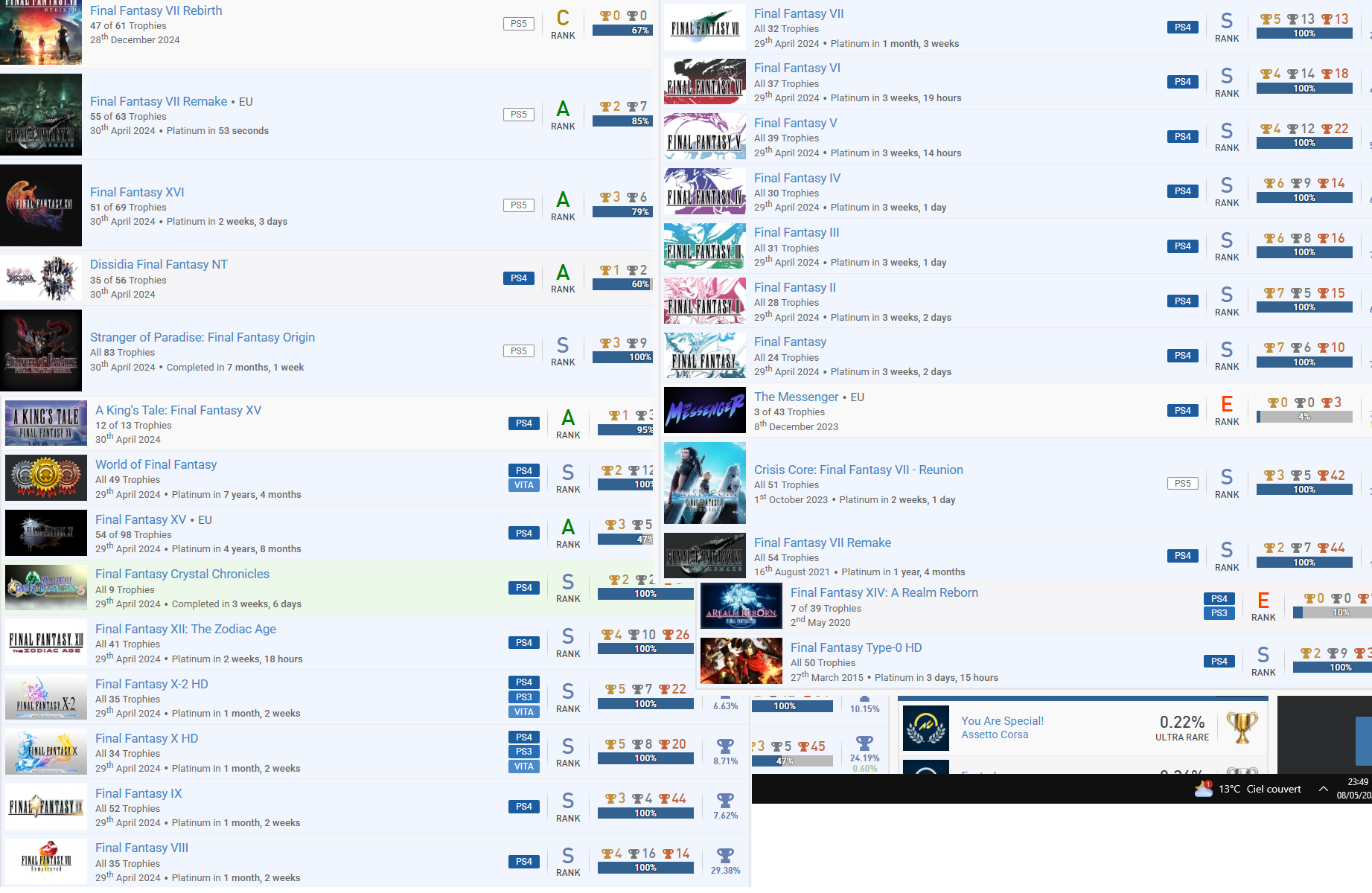The width and height of the screenshot is (1372, 893).
Task: Open Final Fantasy XIV: A Realm Reborn
Action: point(884,592)
